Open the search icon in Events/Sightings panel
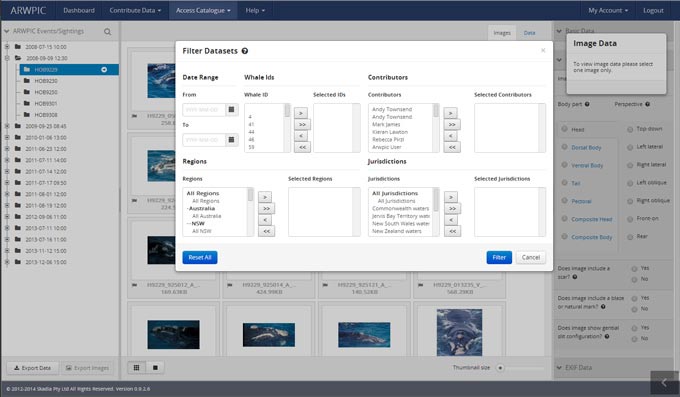 pyautogui.click(x=108, y=32)
